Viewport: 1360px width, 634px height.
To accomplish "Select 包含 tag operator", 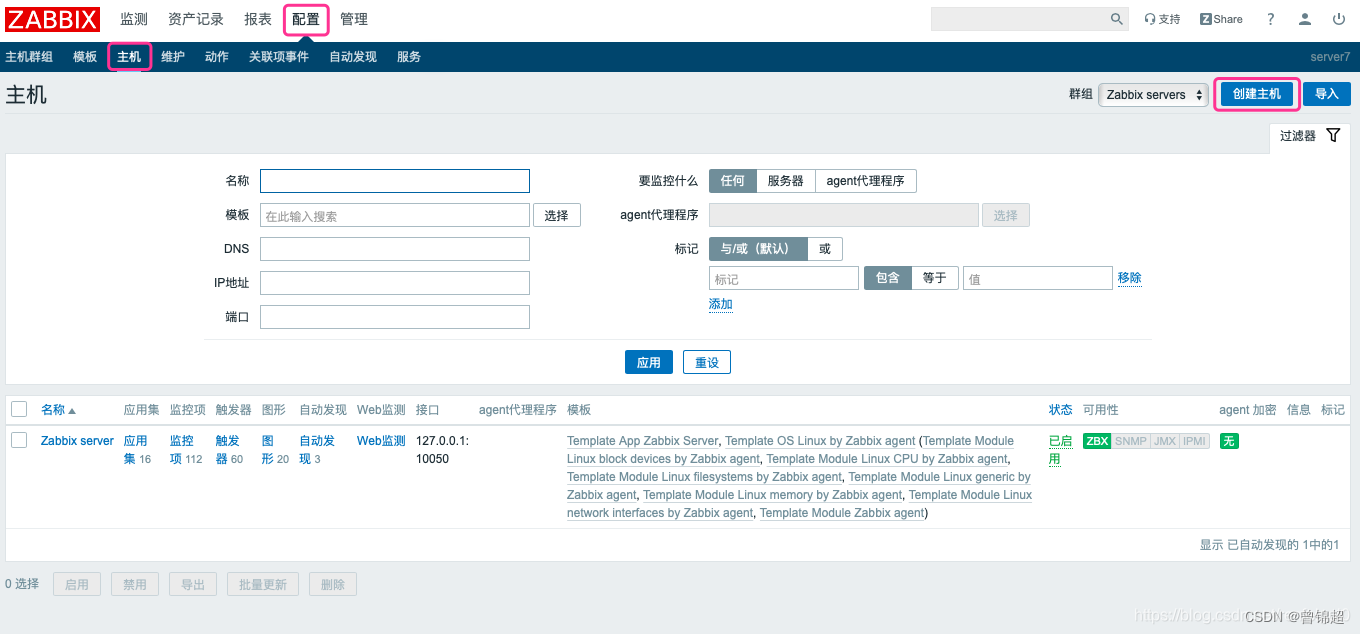I will click(x=888, y=278).
